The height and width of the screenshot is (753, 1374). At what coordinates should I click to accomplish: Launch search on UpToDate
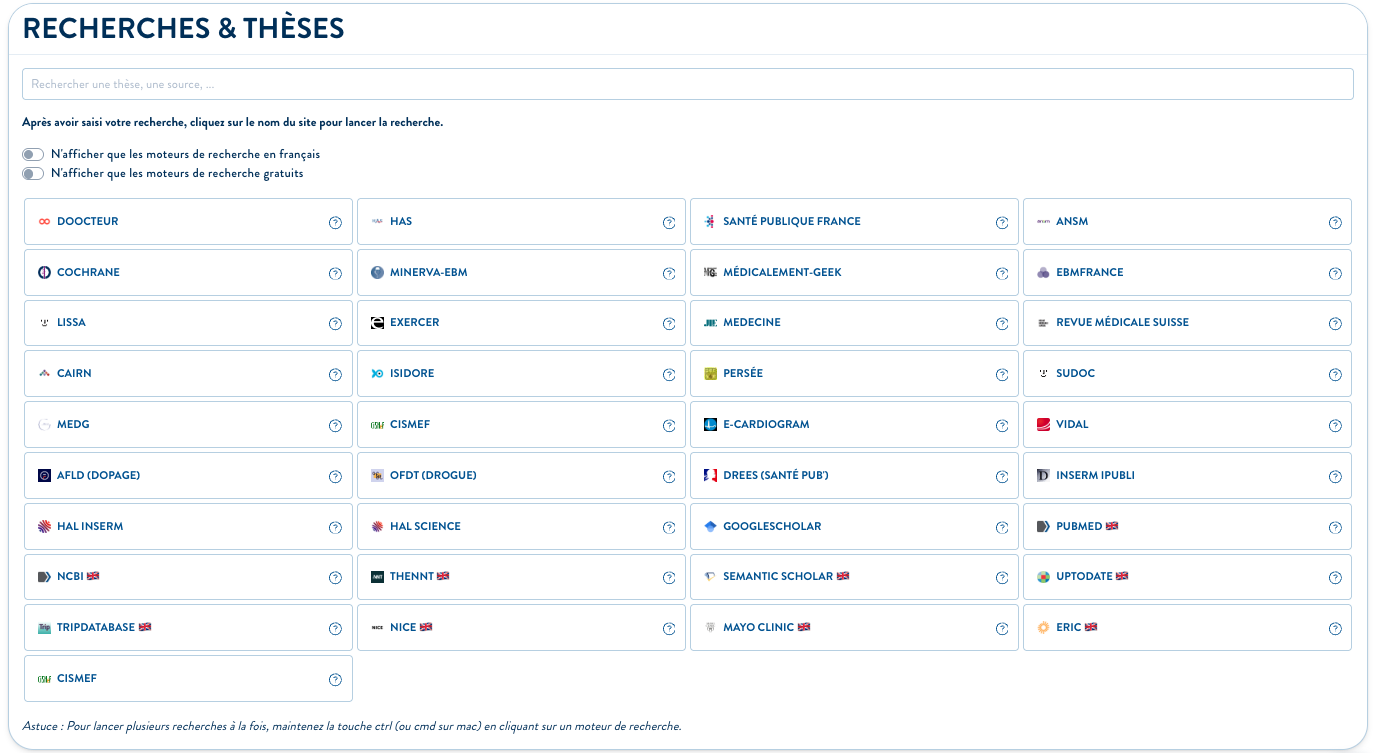[x=1084, y=577]
